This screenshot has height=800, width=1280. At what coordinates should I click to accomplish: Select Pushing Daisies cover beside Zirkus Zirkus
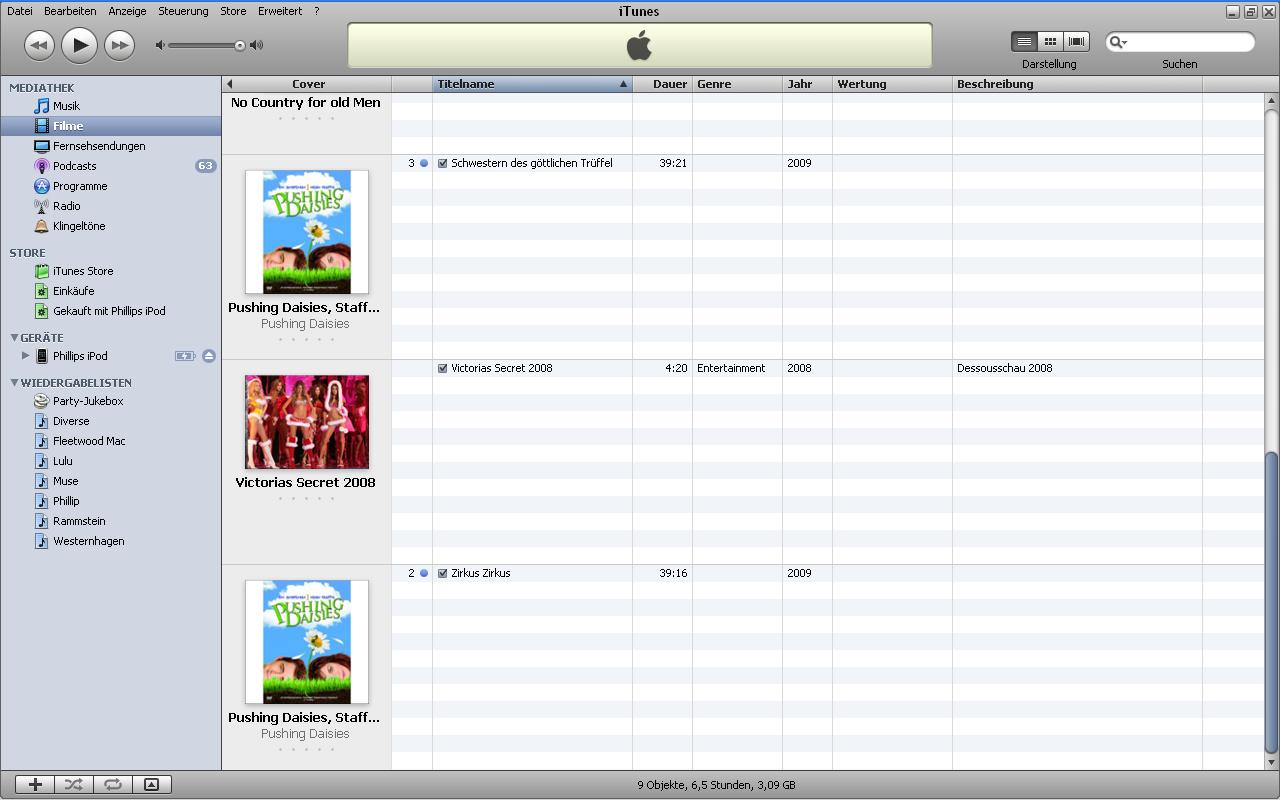(307, 642)
